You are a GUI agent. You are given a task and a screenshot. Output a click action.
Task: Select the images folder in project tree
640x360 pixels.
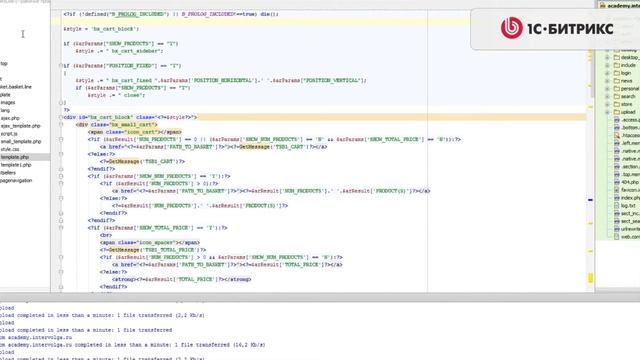(8, 102)
